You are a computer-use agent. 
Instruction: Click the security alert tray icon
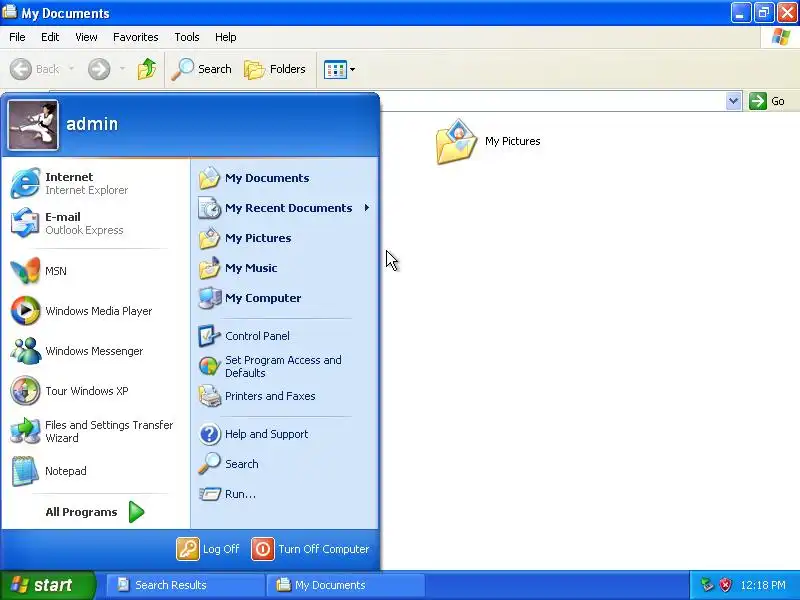click(726, 585)
